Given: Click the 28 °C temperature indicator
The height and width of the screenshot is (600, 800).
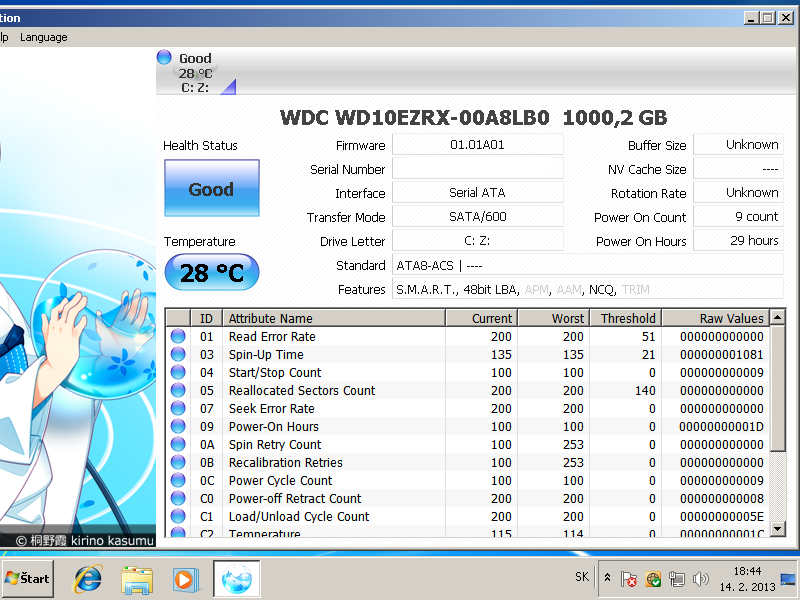Looking at the screenshot, I should [x=212, y=272].
